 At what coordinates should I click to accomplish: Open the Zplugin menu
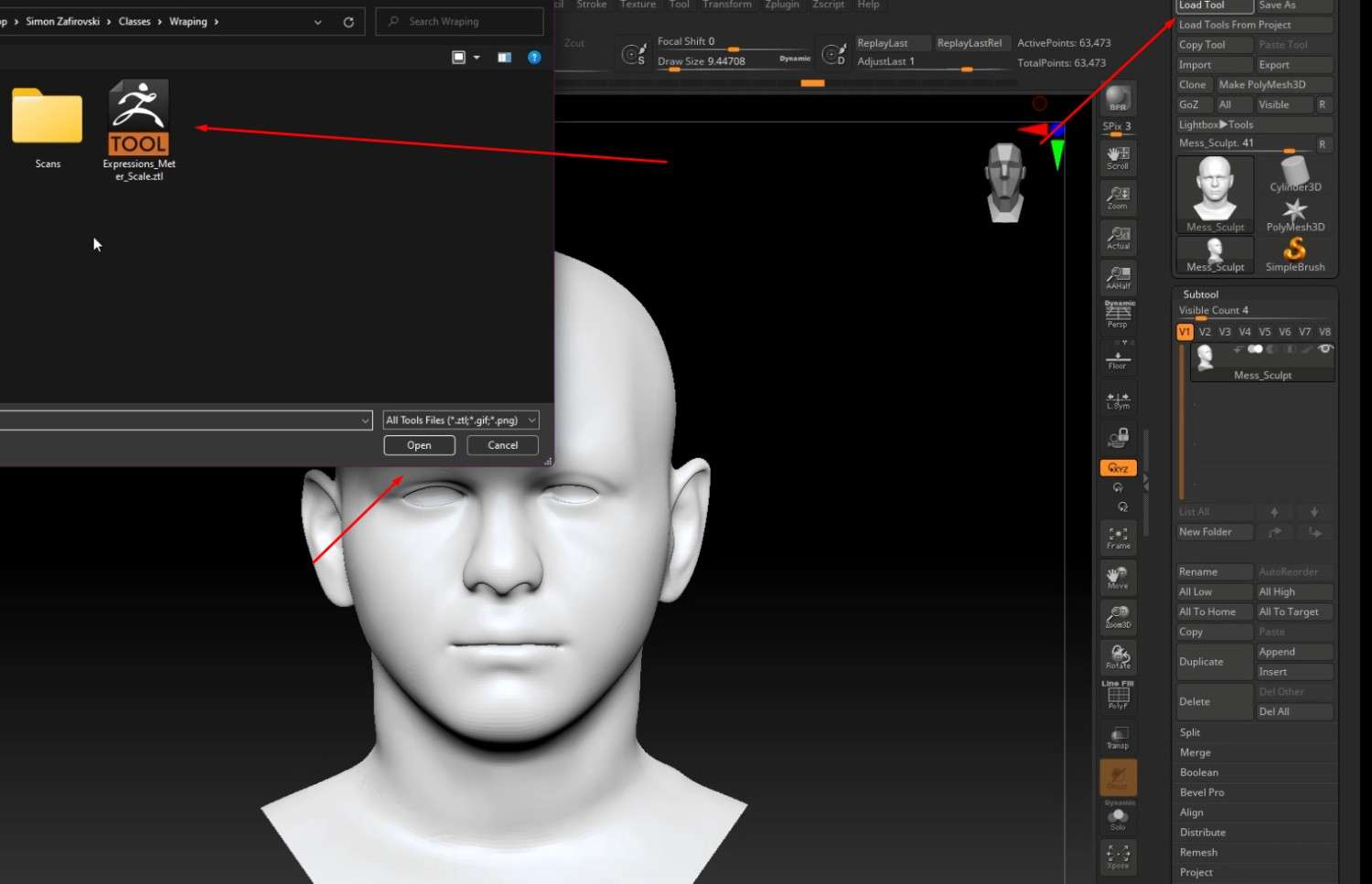tap(782, 5)
